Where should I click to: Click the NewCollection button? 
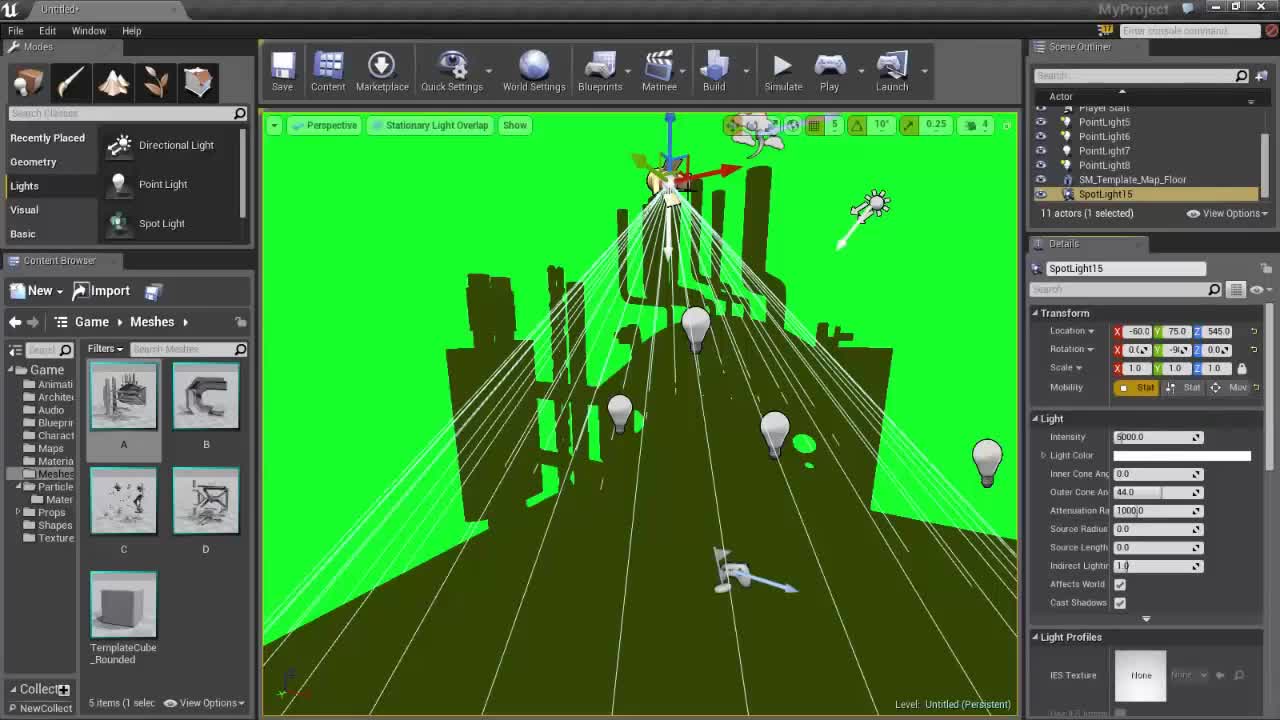click(x=38, y=708)
